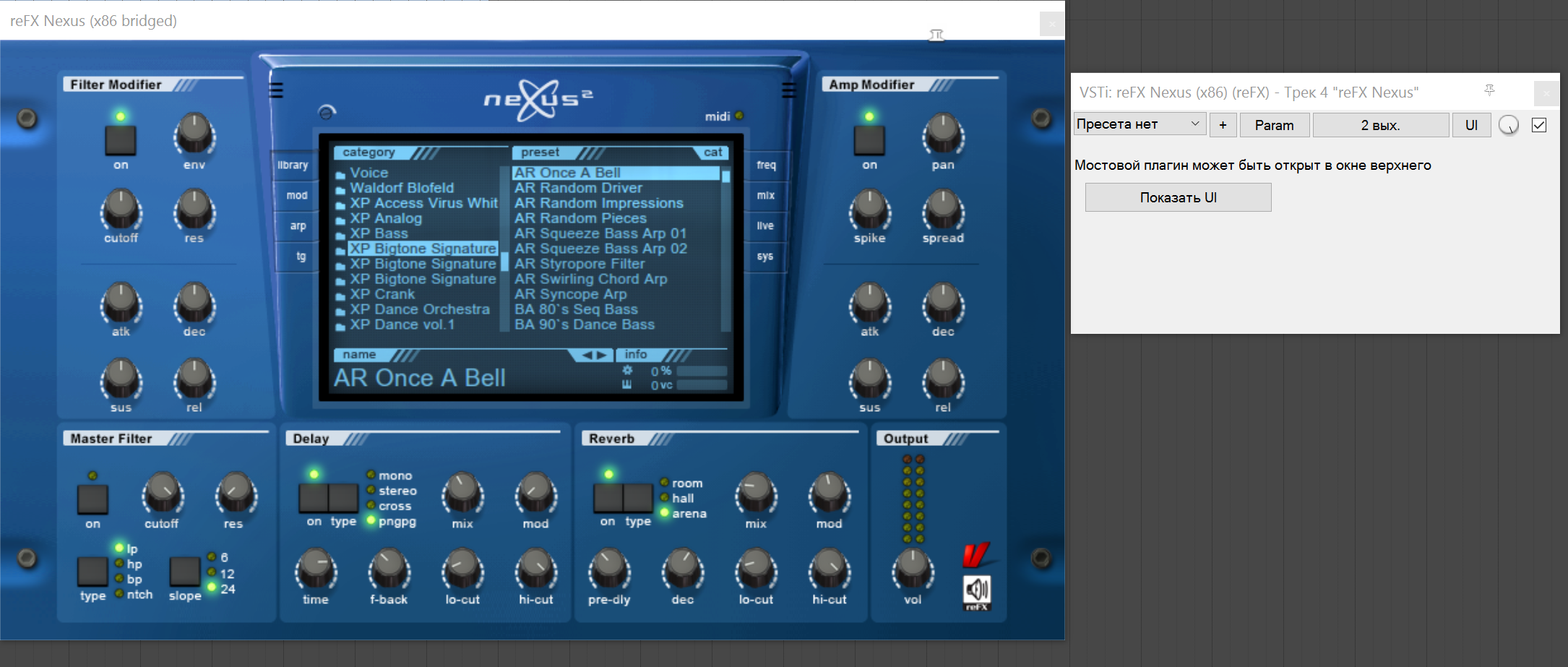Open the sys tab
The width and height of the screenshot is (1568, 667).
click(x=764, y=256)
